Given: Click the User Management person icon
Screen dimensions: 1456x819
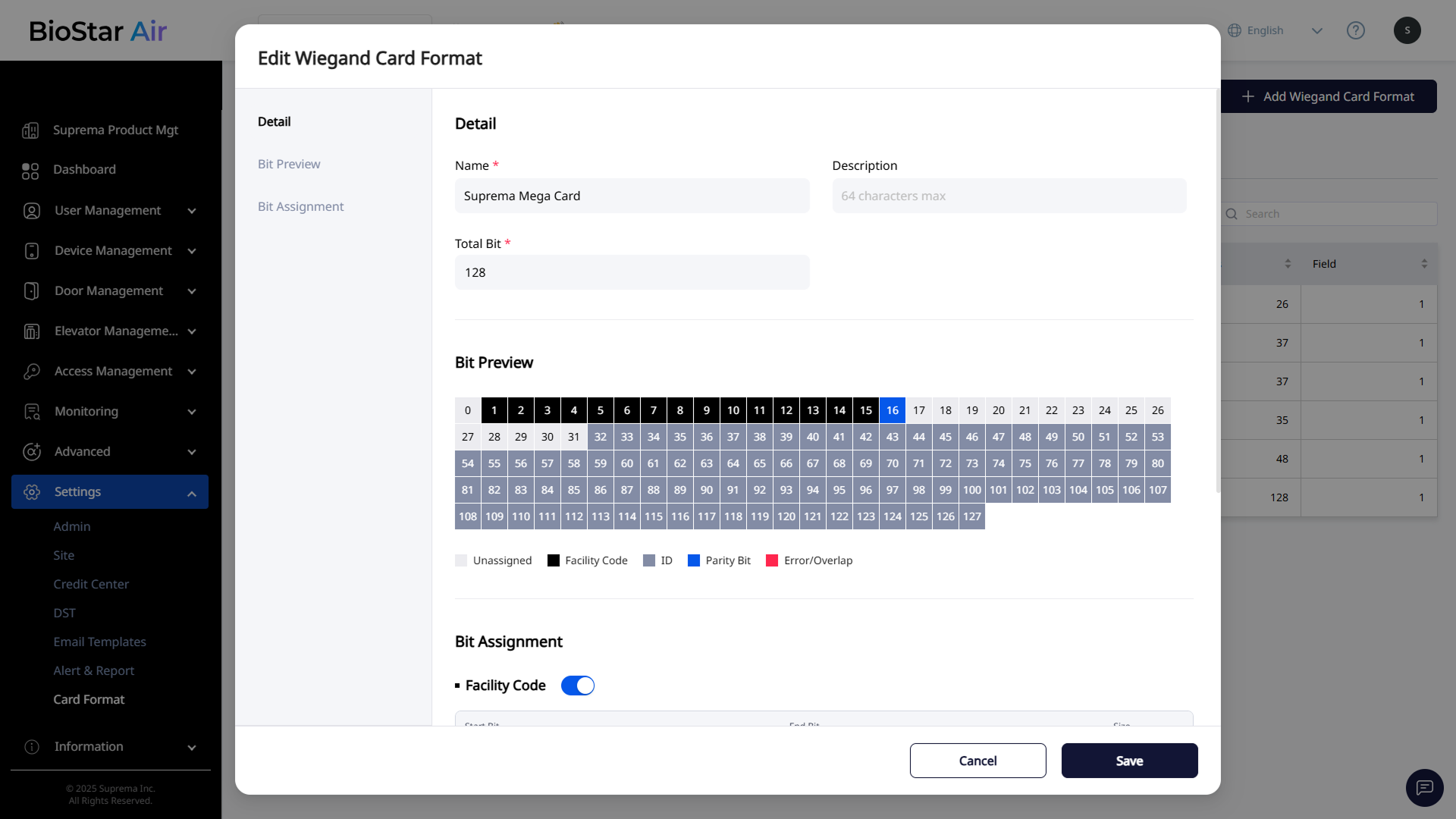Looking at the screenshot, I should pyautogui.click(x=32, y=211).
